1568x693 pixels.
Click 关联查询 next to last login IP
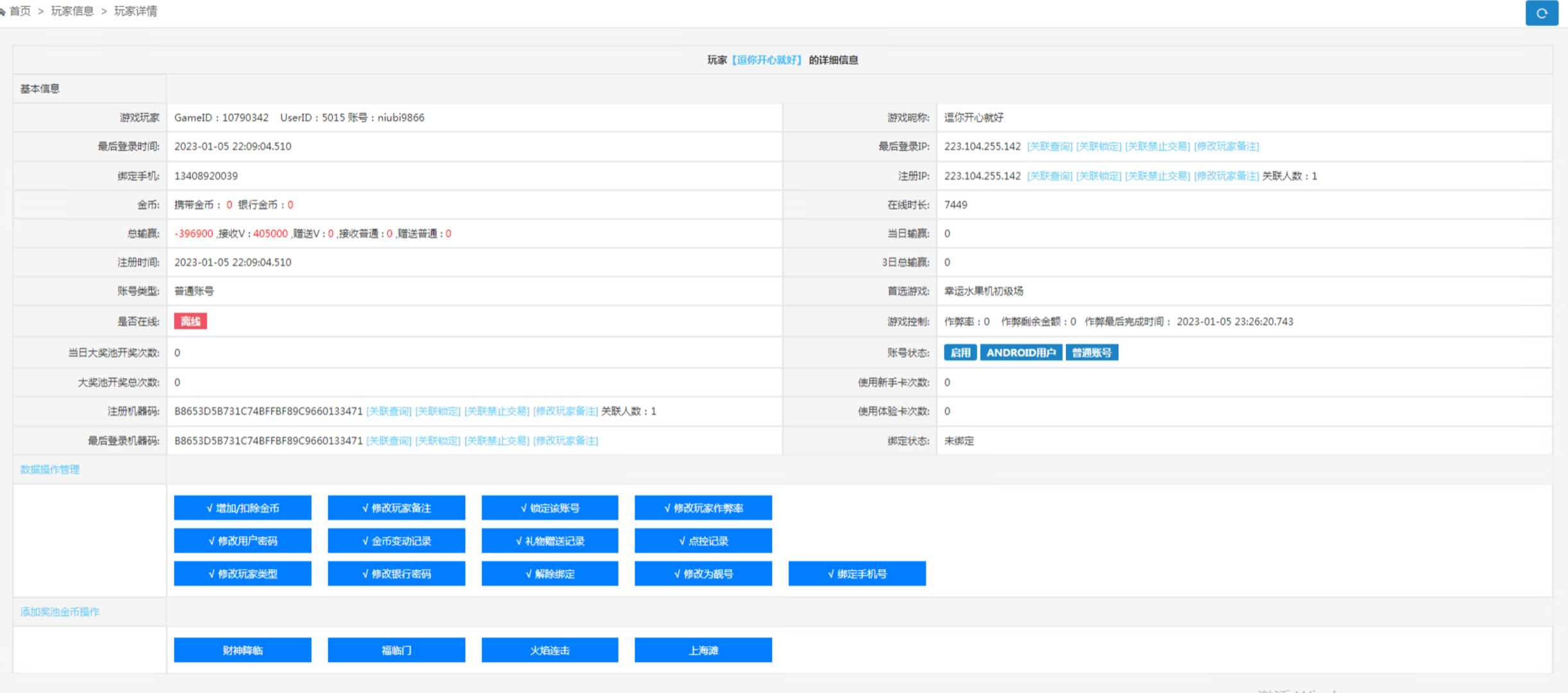[1050, 146]
